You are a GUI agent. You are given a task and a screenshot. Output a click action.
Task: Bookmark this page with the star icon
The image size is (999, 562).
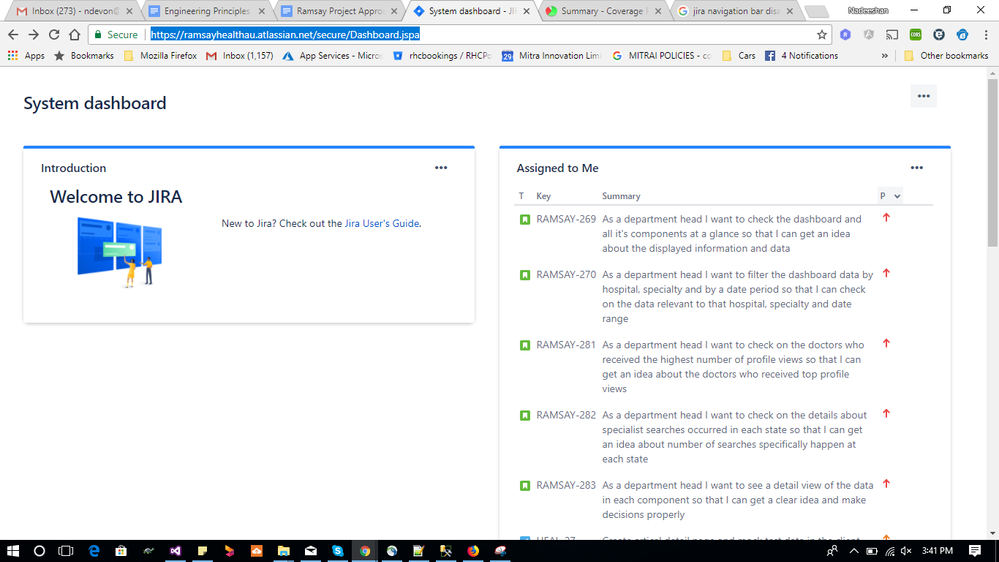(x=822, y=34)
